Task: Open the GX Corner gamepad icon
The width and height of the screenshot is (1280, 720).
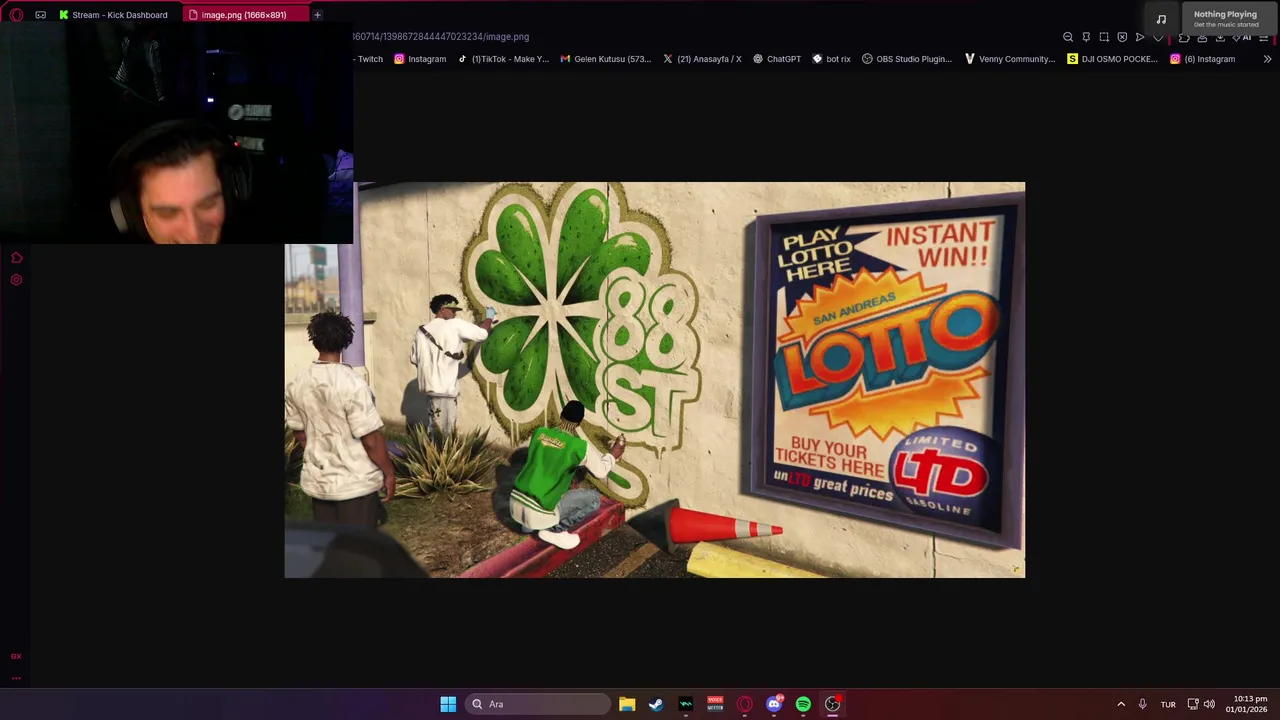Action: 40,15
